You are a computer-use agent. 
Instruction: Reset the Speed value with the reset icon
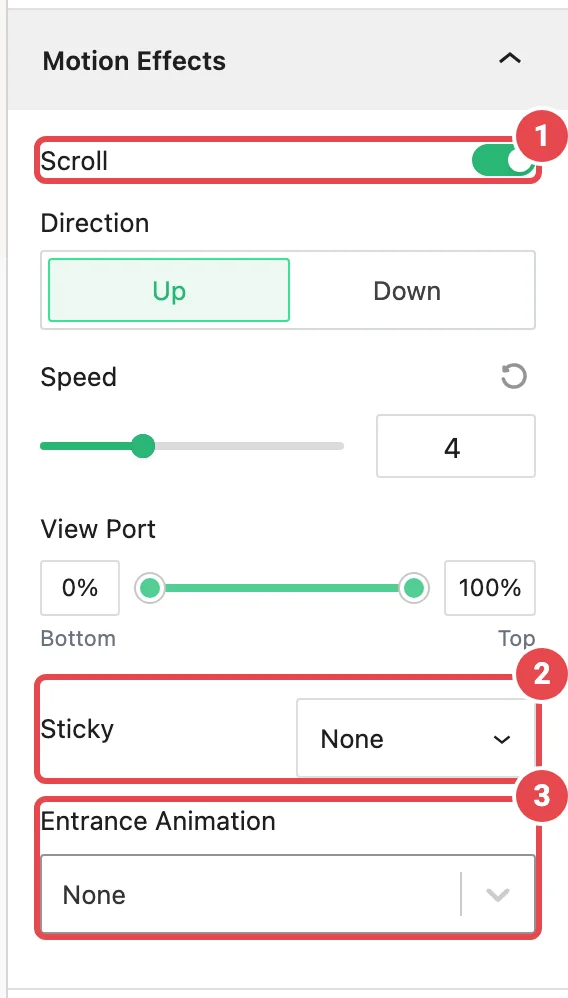513,376
